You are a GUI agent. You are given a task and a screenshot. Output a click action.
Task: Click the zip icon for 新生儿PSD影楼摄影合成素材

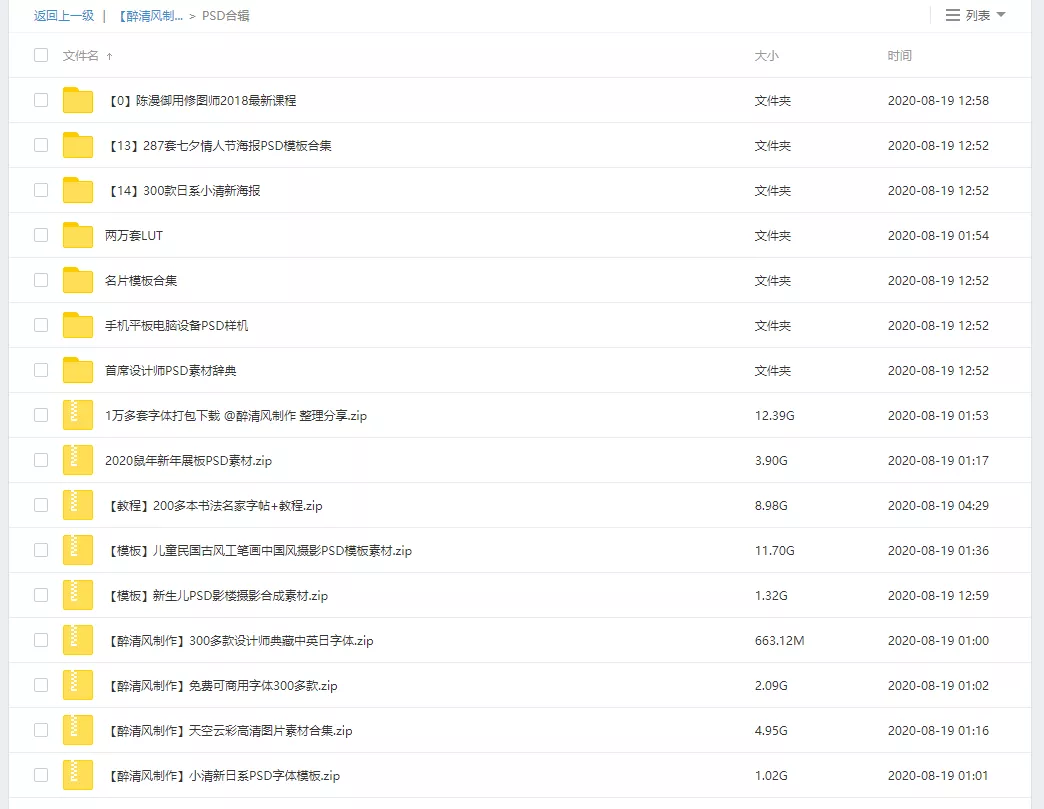point(78,595)
